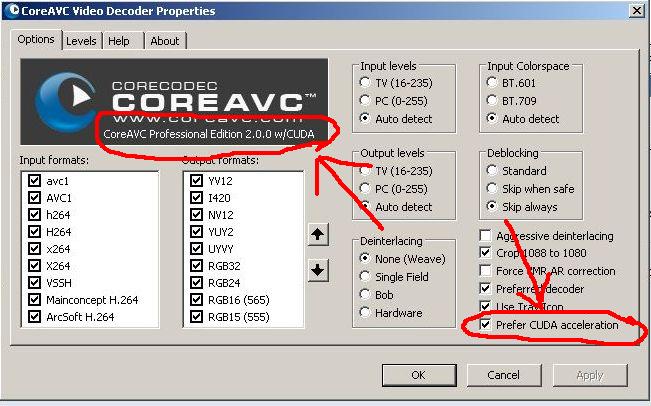The image size is (651, 406).
Task: Choose Auto detect under Input Colorspace
Action: click(x=492, y=118)
